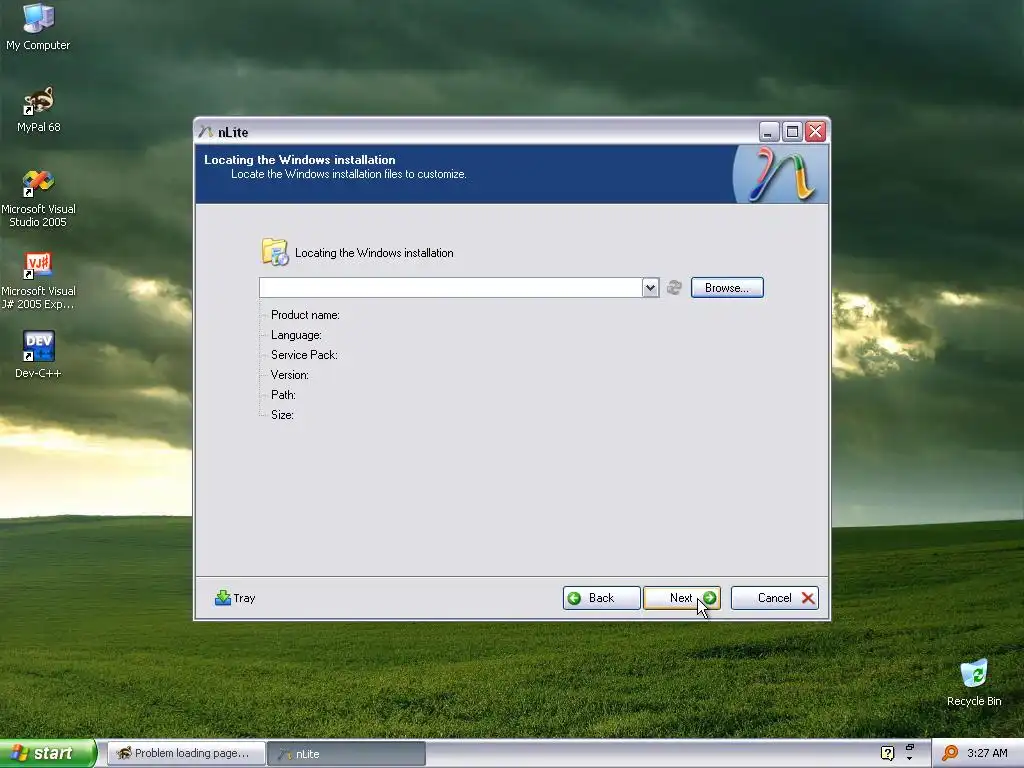The height and width of the screenshot is (768, 1024).
Task: Open Microsoft Visual J# 2005 Express shortcut
Action: pyautogui.click(x=38, y=280)
